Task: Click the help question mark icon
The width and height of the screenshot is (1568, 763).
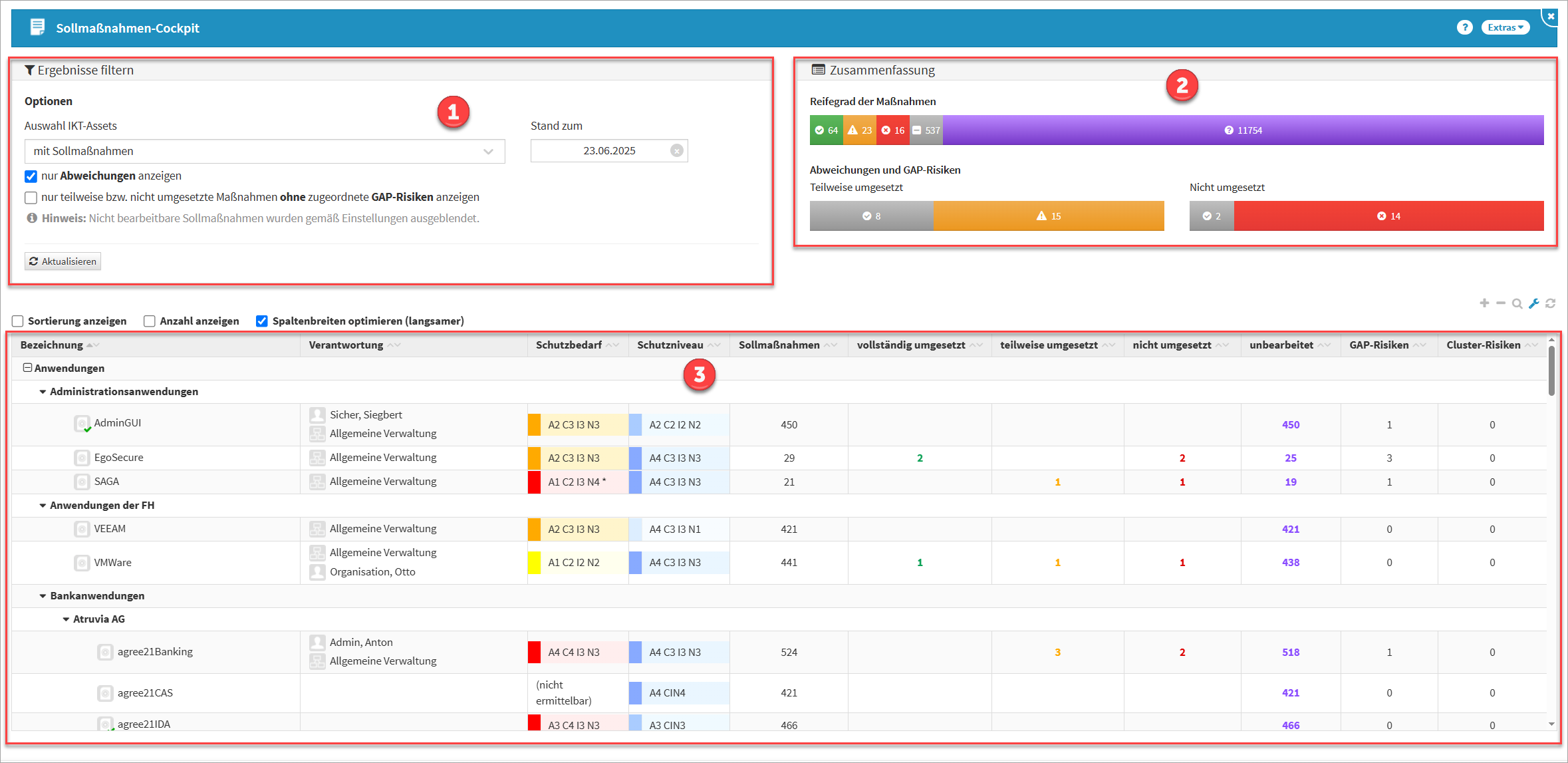Action: coord(1464,27)
